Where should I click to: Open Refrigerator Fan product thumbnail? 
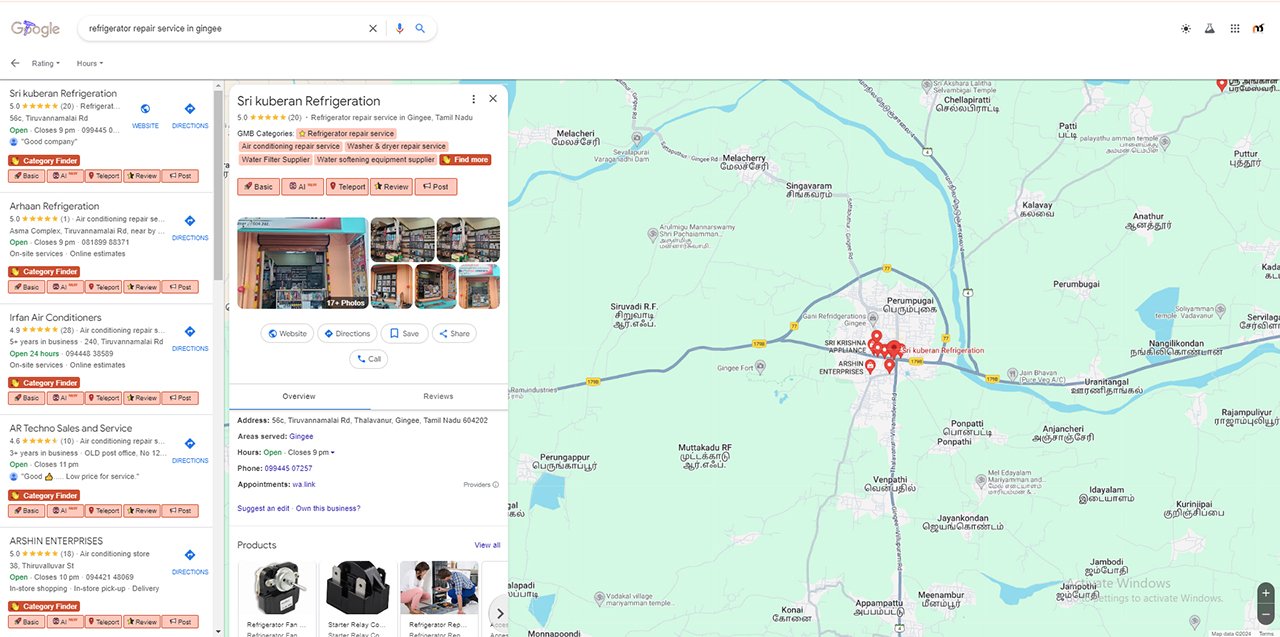pyautogui.click(x=276, y=587)
